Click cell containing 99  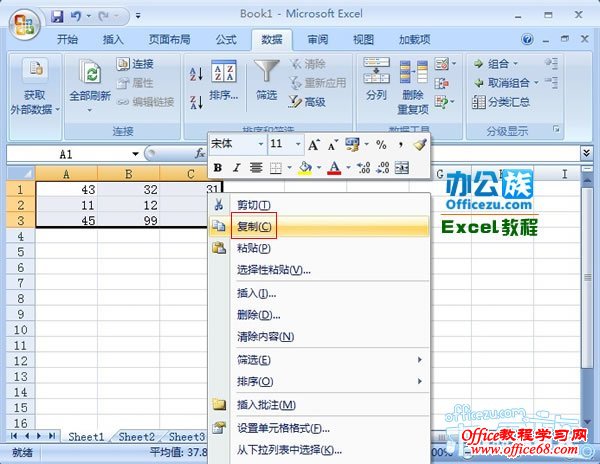tap(129, 221)
